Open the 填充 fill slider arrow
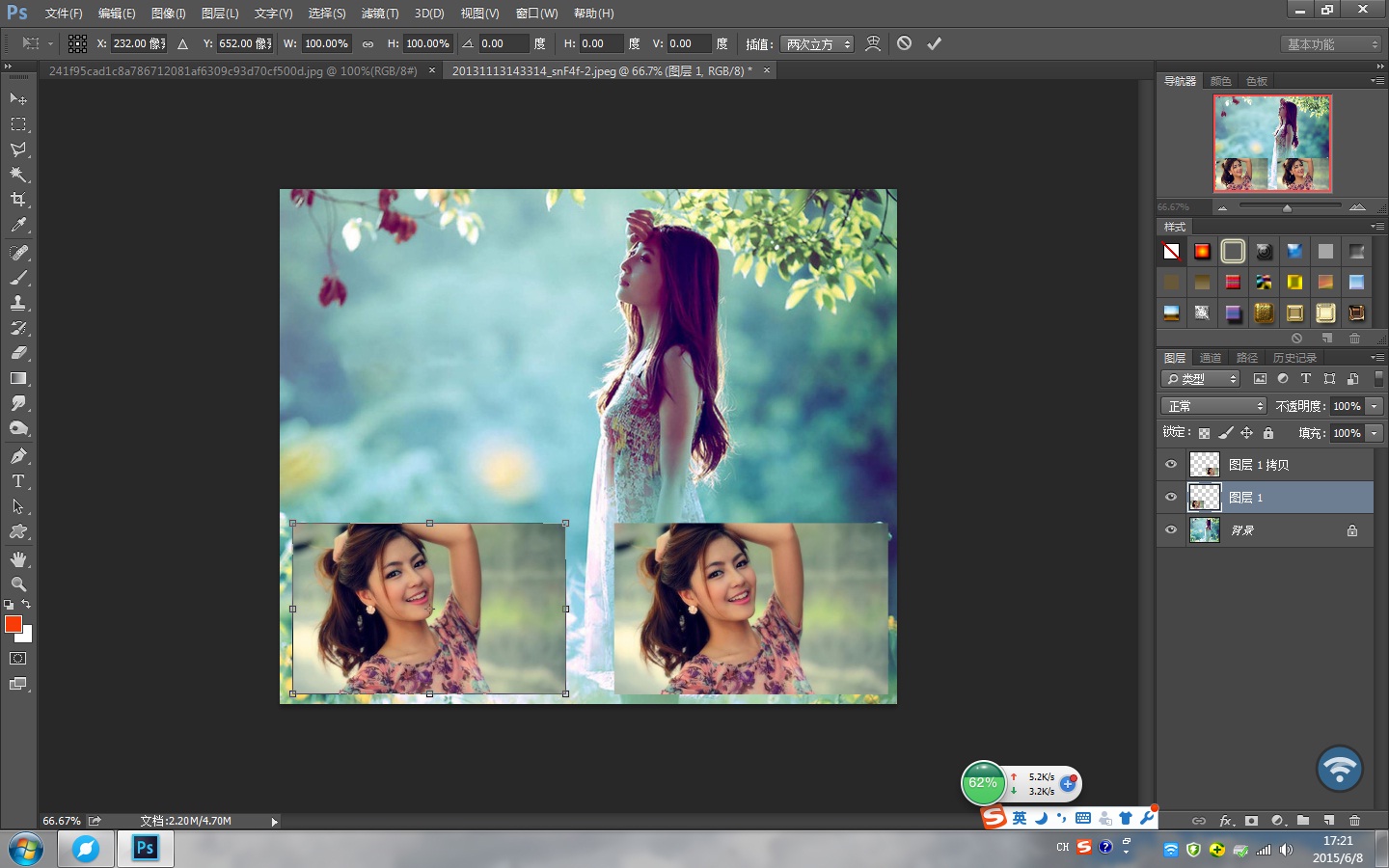This screenshot has width=1389, height=868. [x=1375, y=433]
